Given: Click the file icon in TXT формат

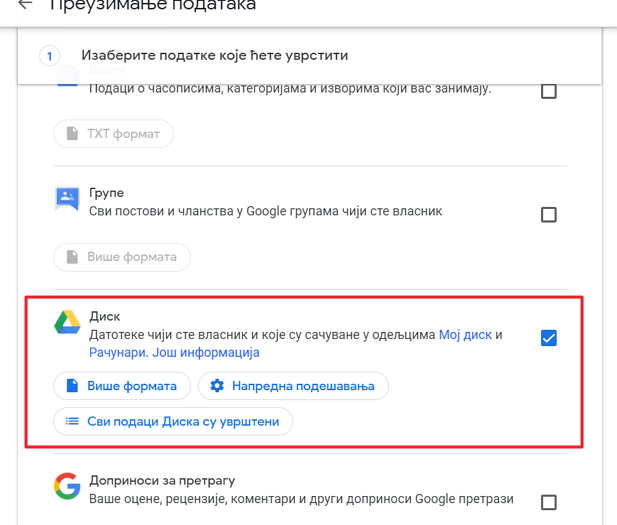Looking at the screenshot, I should [x=72, y=133].
